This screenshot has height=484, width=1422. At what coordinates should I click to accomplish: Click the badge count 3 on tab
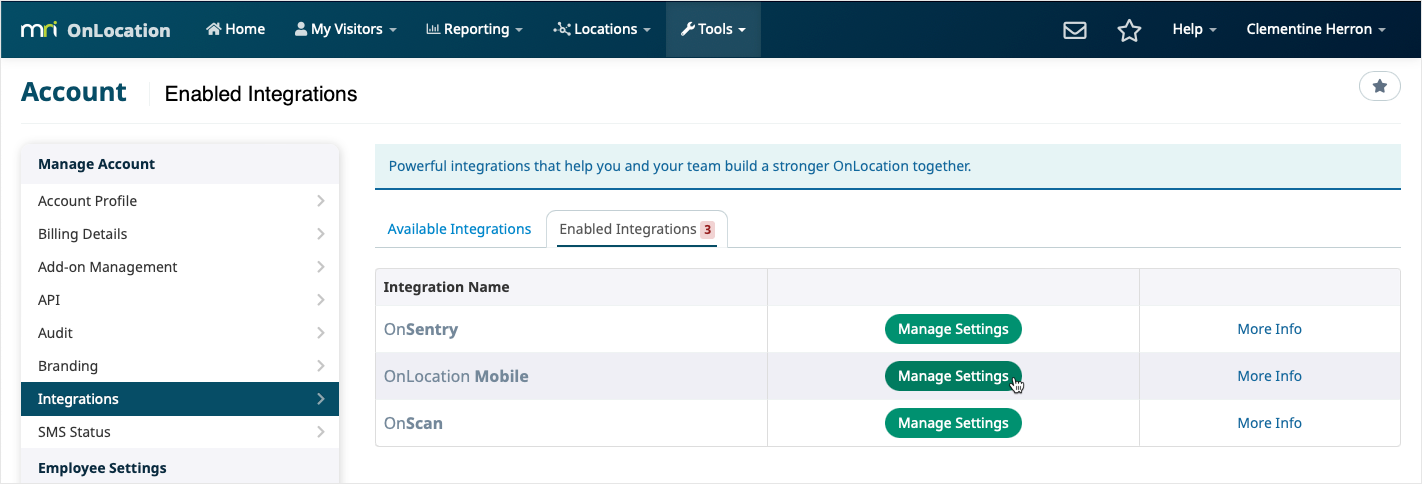click(x=707, y=230)
